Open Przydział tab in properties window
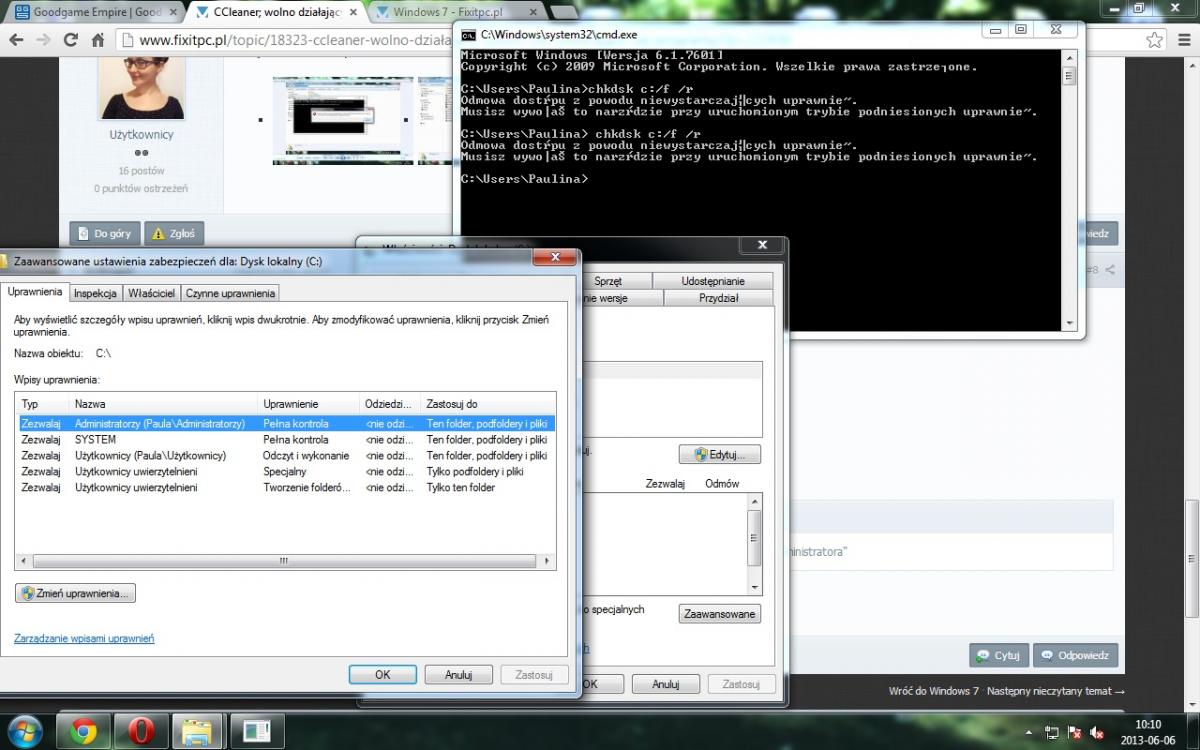 click(x=718, y=298)
